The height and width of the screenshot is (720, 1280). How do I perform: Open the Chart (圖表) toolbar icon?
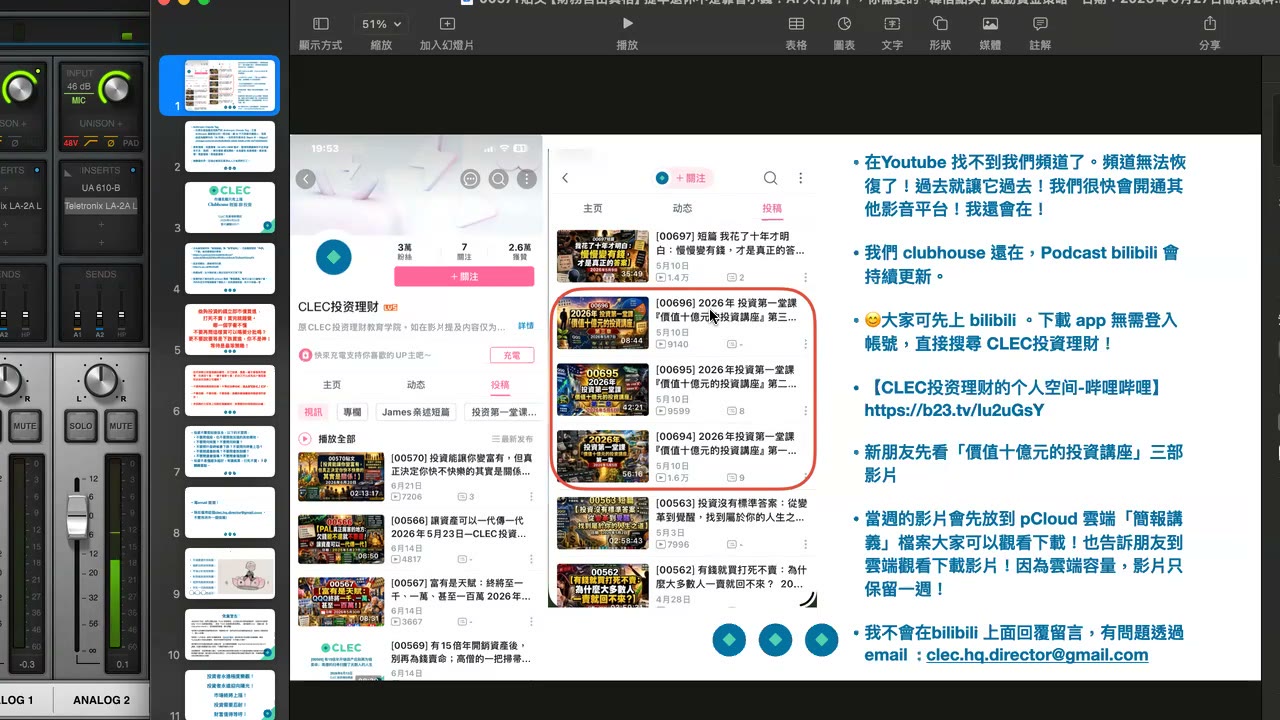pyautogui.click(x=844, y=24)
